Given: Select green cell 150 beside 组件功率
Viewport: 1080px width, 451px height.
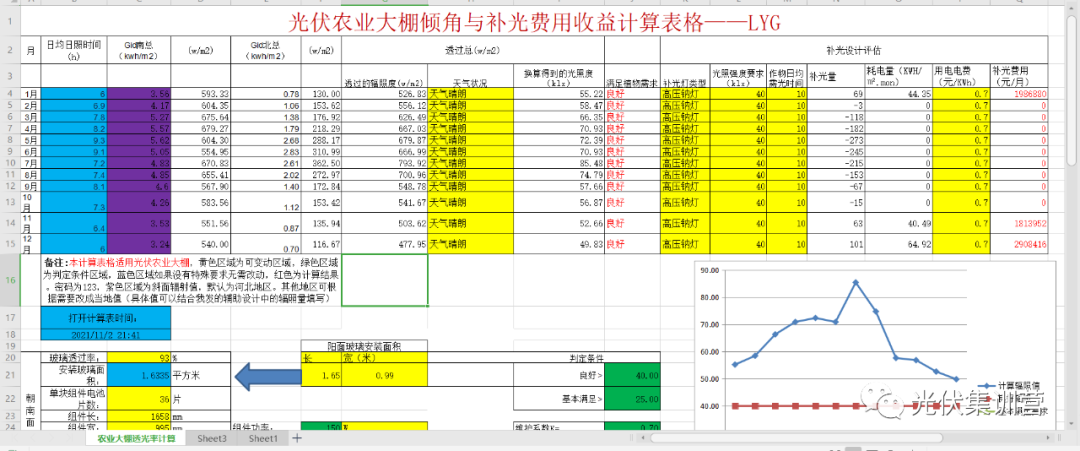Looking at the screenshot, I should [x=322, y=427].
